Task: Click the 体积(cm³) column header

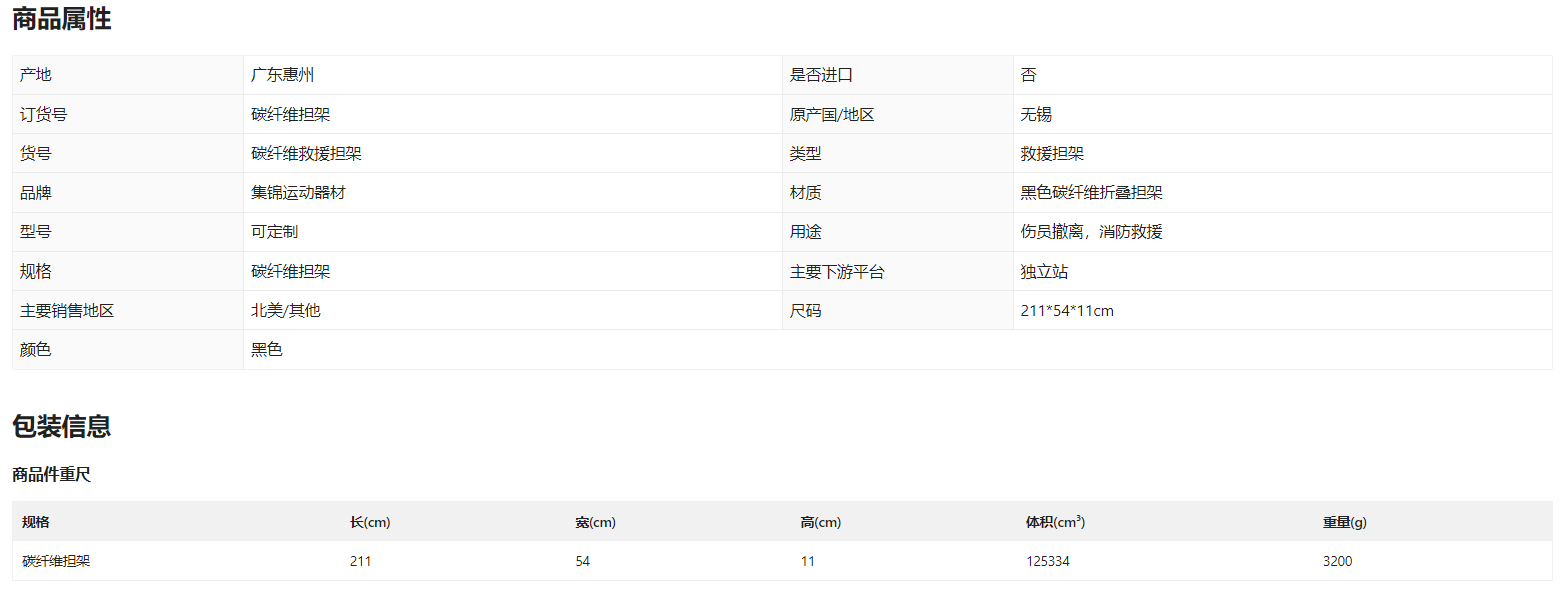Action: coord(1055,522)
